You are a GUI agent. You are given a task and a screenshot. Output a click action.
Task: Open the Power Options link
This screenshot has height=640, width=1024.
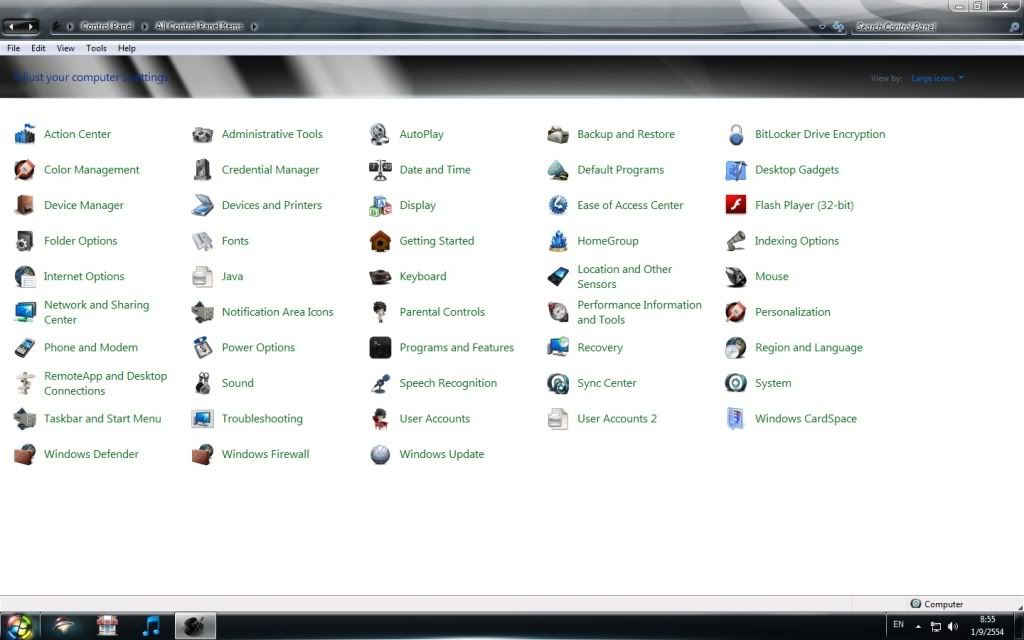(x=258, y=347)
